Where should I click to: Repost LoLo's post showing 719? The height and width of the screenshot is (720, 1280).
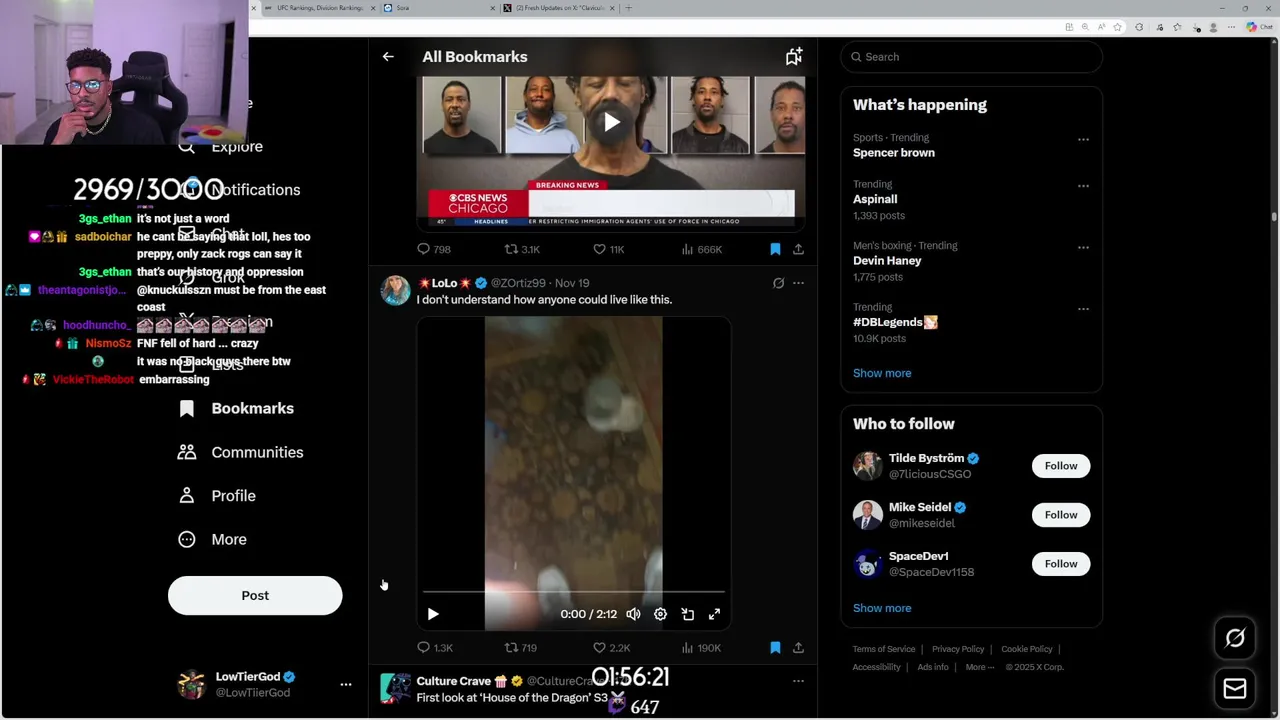pyautogui.click(x=520, y=648)
